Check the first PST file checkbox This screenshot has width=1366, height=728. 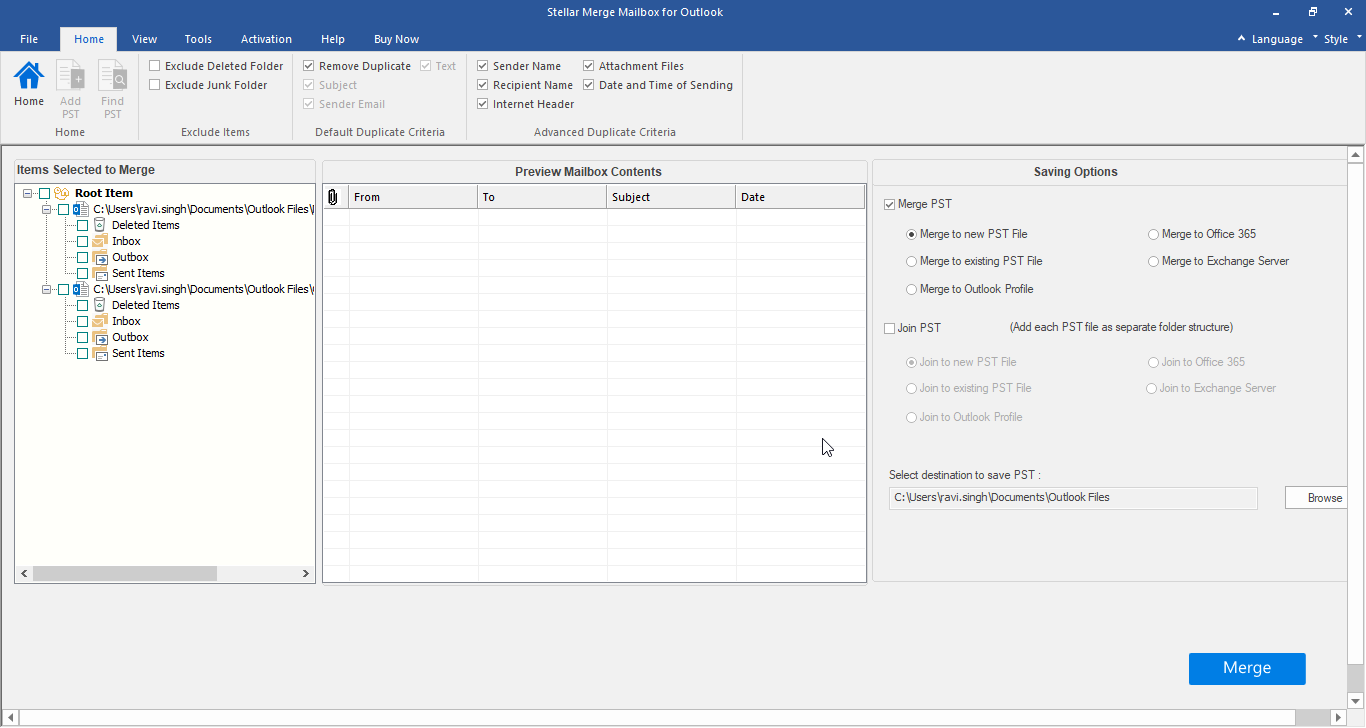click(64, 209)
